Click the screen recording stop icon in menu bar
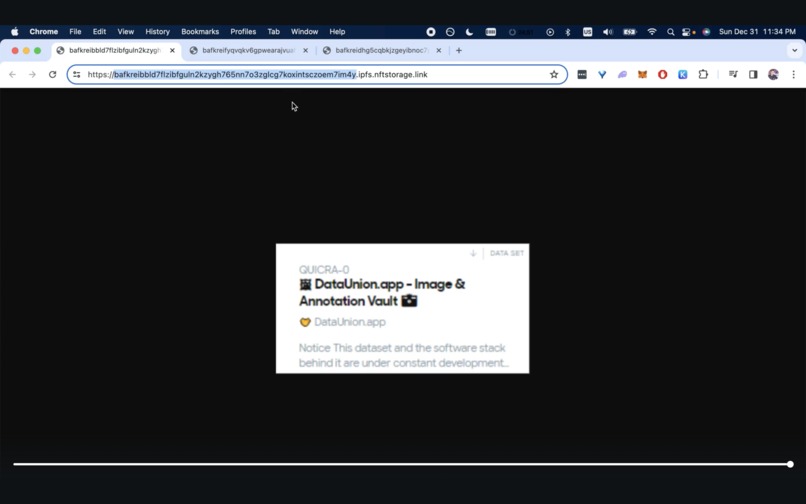The width and height of the screenshot is (806, 504). 431,32
